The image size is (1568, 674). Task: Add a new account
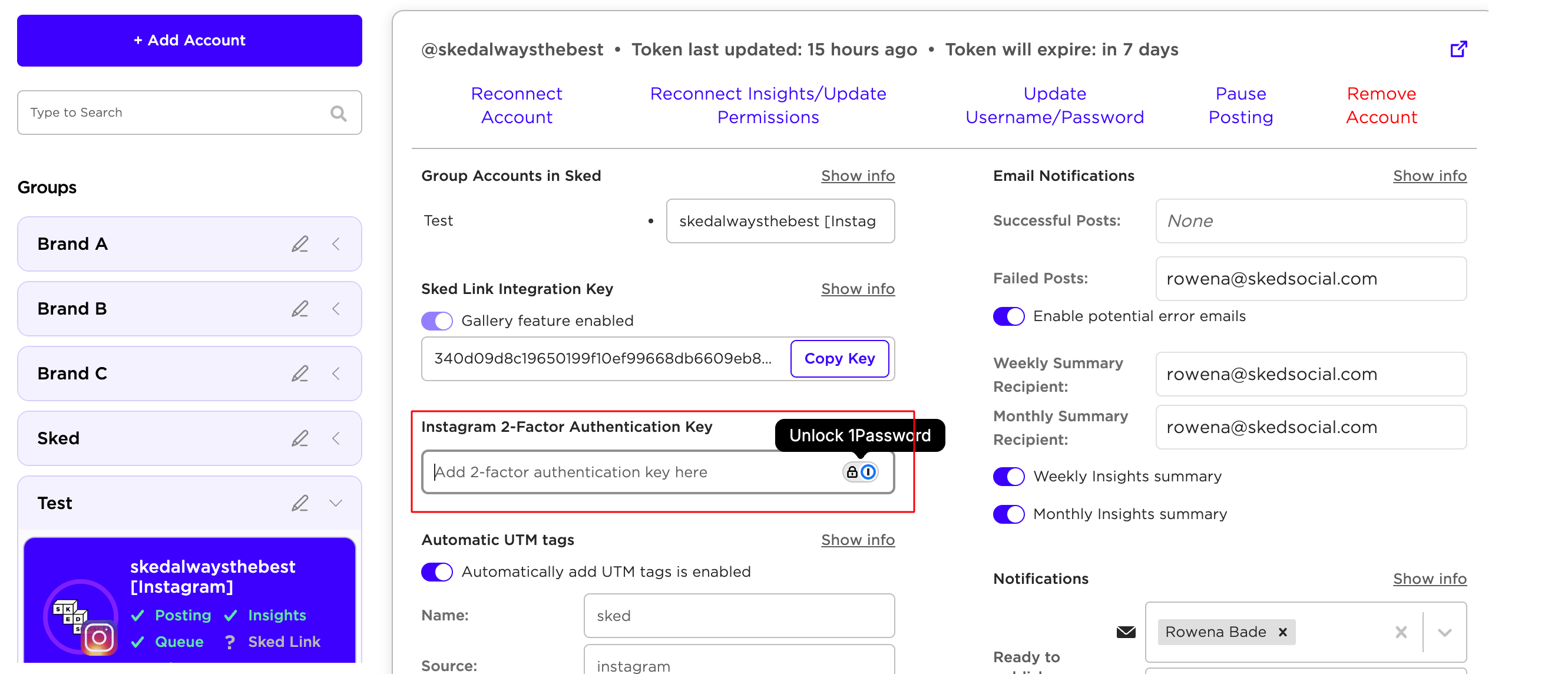click(x=189, y=41)
